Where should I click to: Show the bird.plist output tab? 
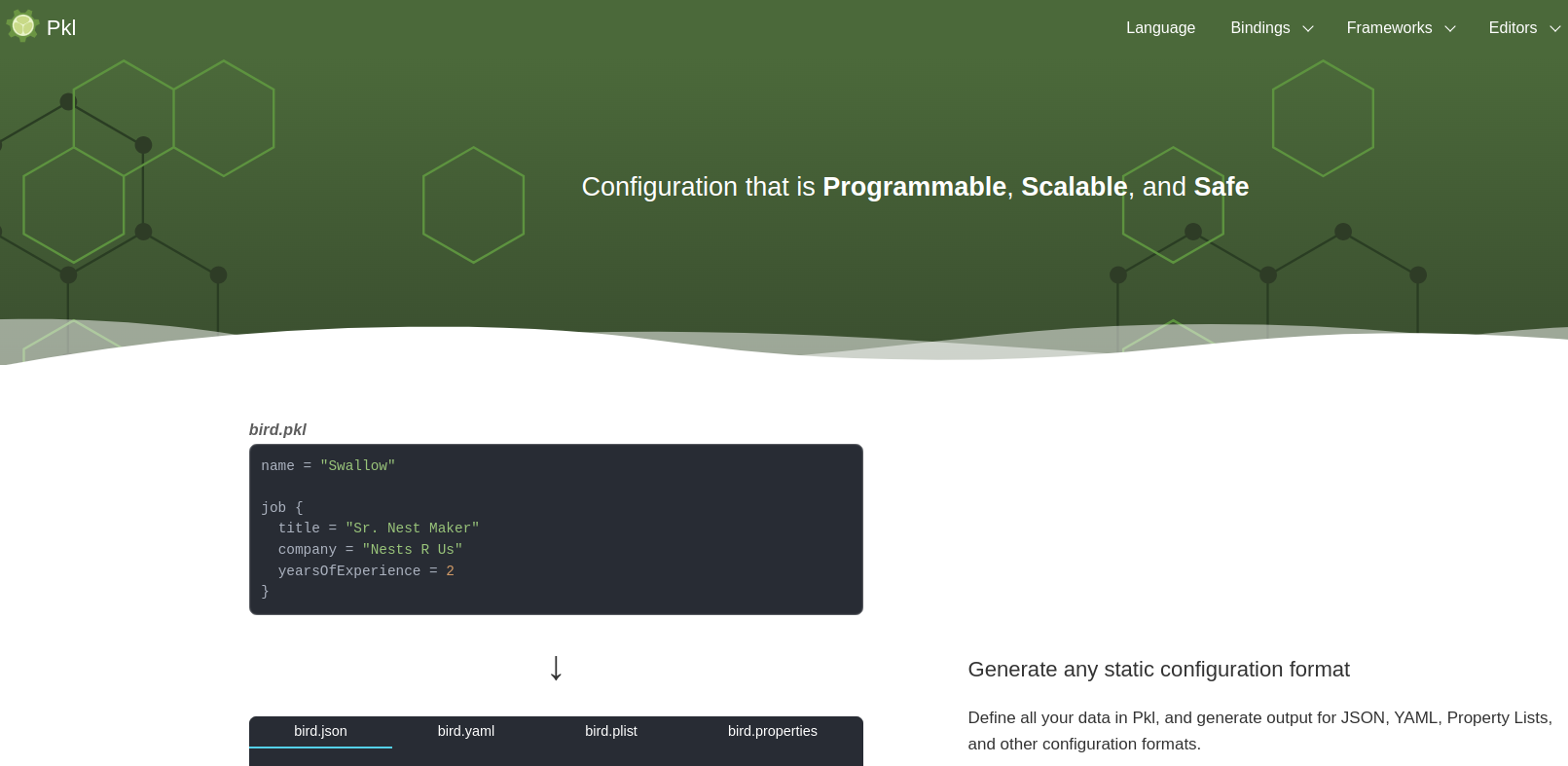tap(610, 731)
